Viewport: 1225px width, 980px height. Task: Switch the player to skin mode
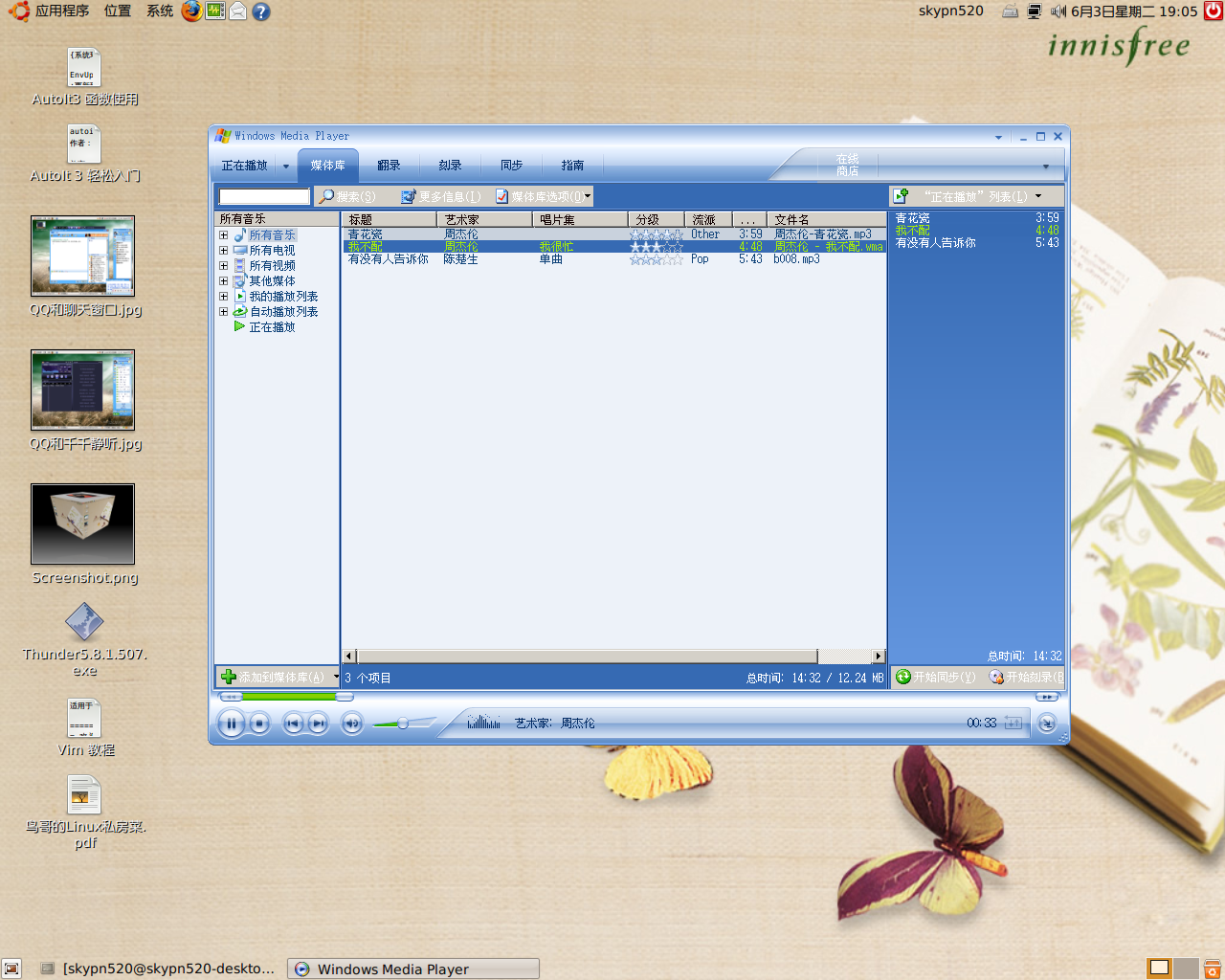1047,724
